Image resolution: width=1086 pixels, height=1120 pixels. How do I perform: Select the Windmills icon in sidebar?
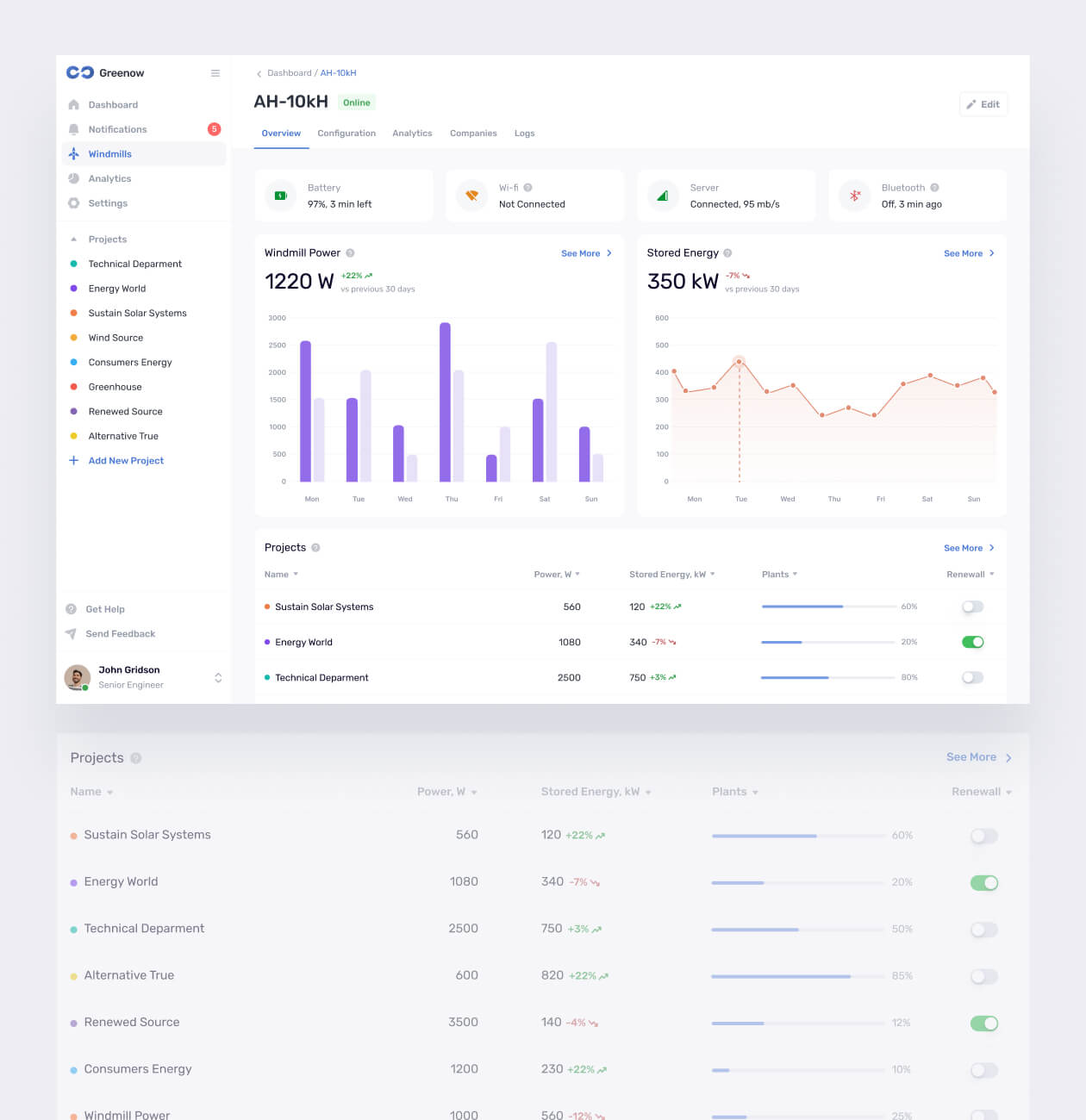[x=74, y=154]
